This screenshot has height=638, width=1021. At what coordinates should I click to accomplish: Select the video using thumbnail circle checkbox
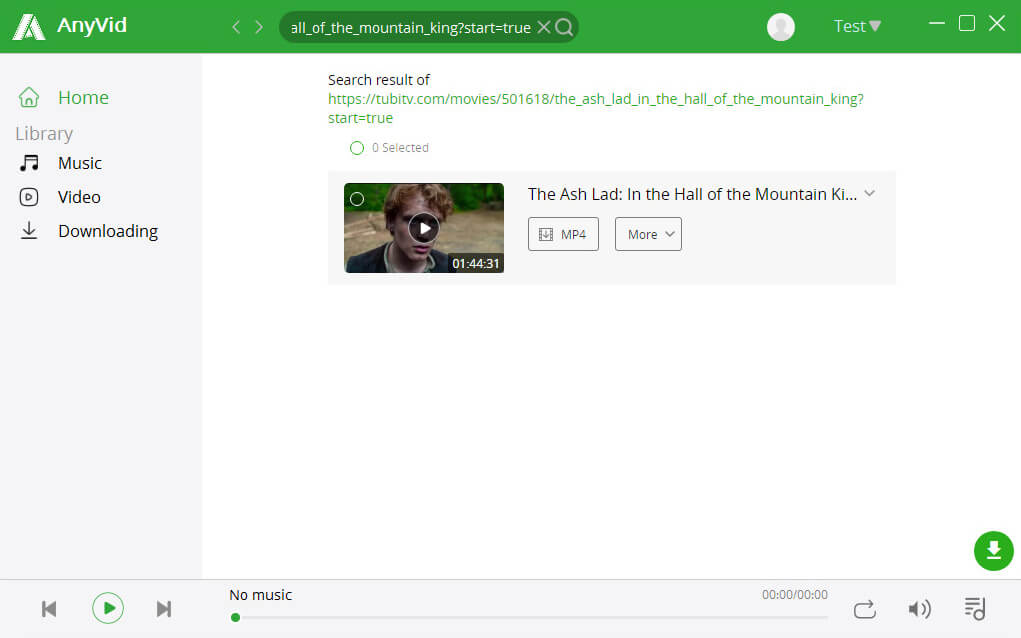pos(357,199)
